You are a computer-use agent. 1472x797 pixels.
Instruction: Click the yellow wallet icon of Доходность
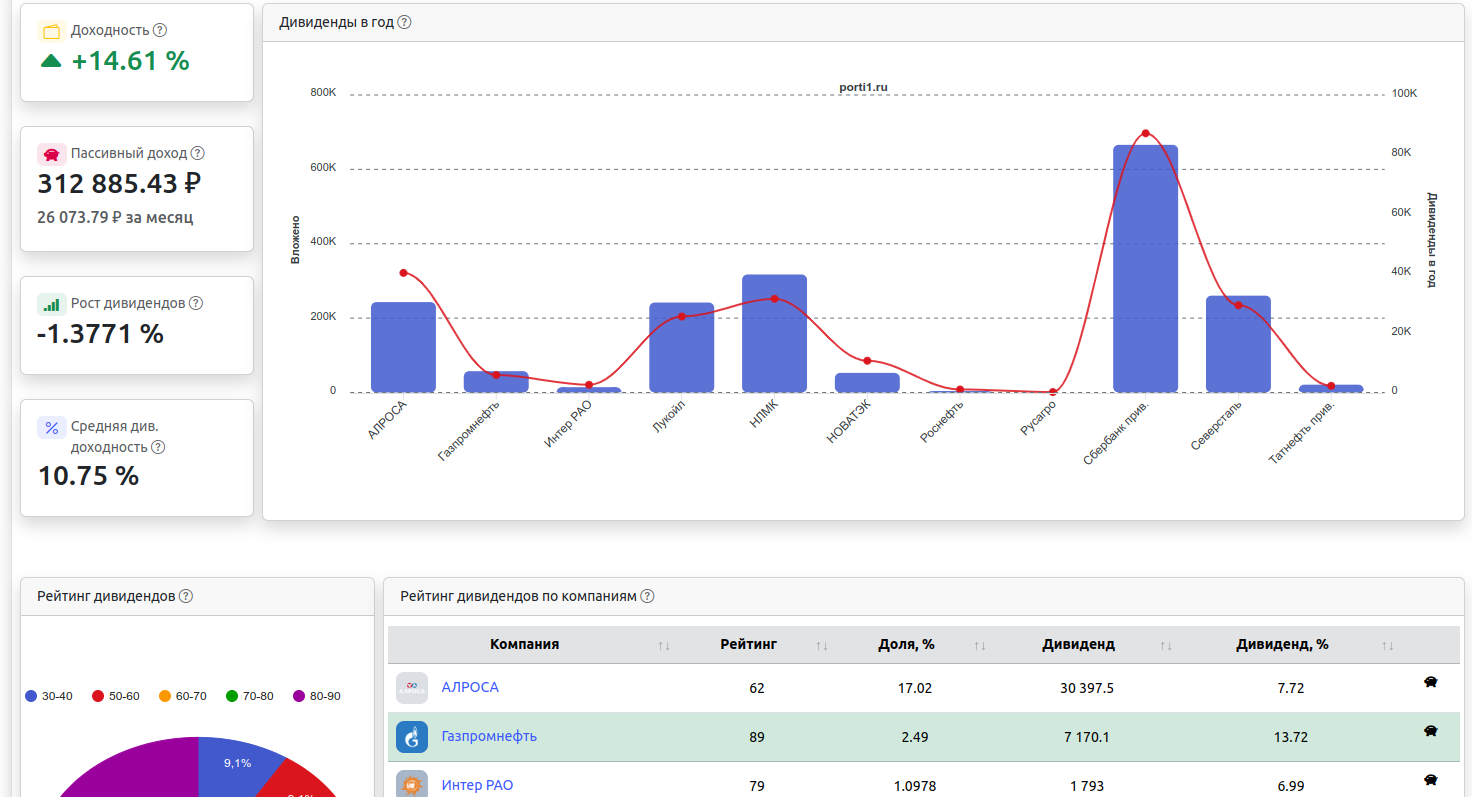(x=52, y=31)
